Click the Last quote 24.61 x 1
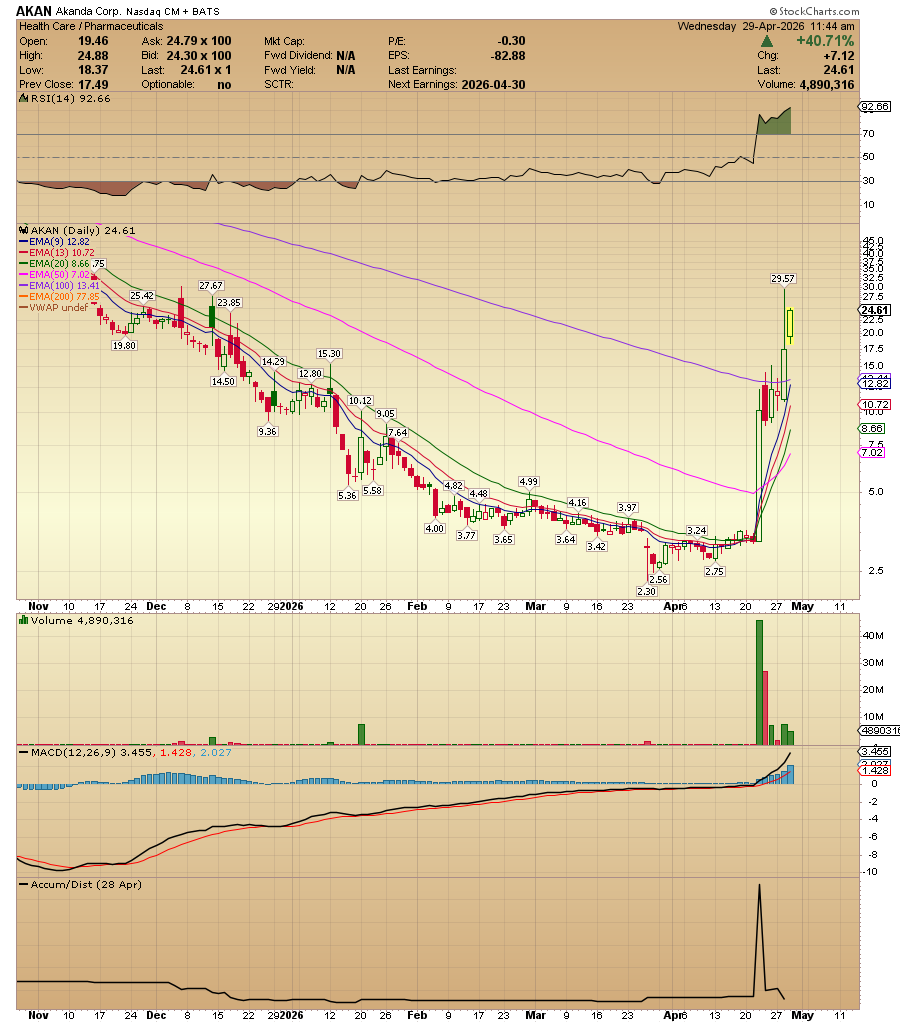This screenshot has width=900, height=1023. (206, 70)
